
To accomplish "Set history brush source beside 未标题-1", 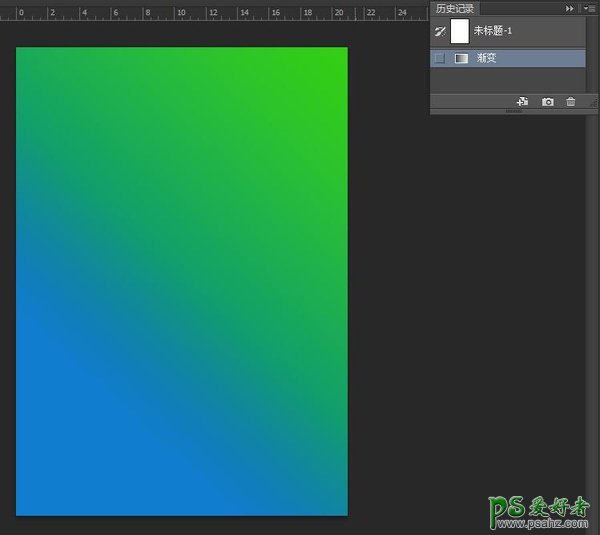I will click(440, 31).
